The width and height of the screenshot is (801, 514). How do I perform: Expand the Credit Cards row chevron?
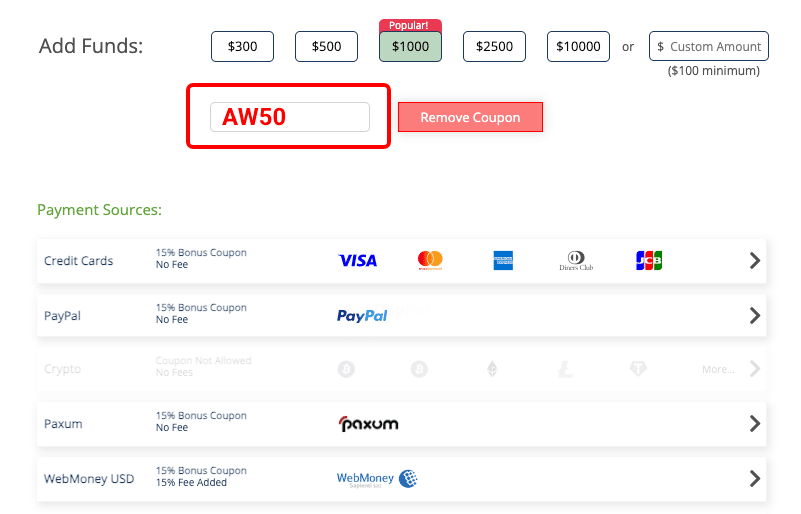click(x=755, y=261)
